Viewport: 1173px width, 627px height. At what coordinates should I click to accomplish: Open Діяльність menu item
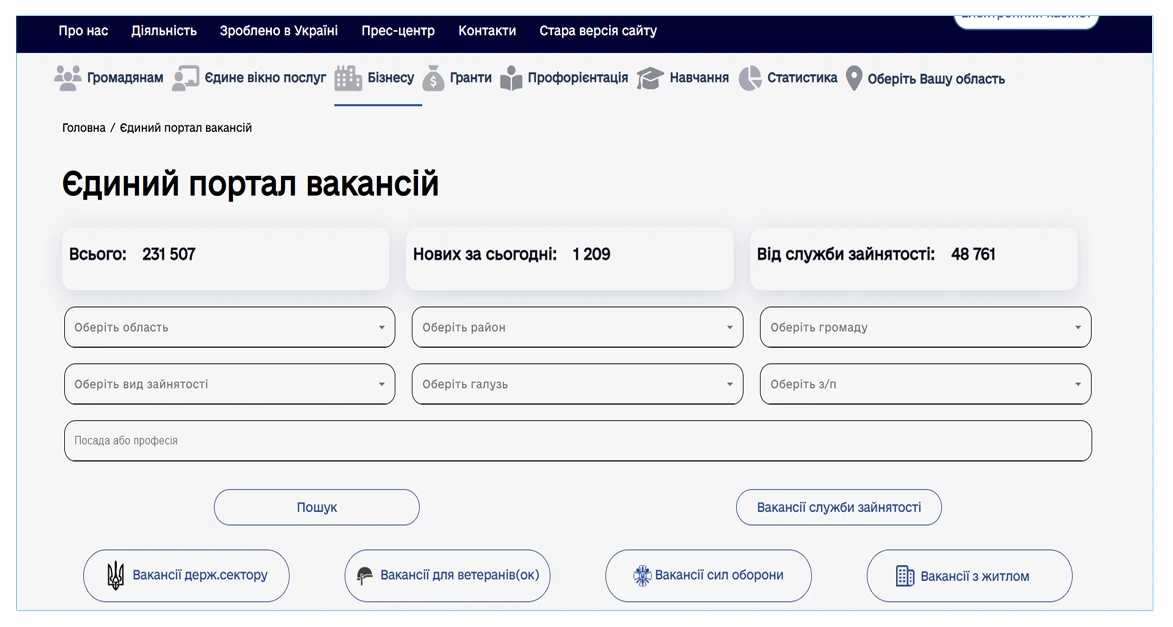point(164,31)
